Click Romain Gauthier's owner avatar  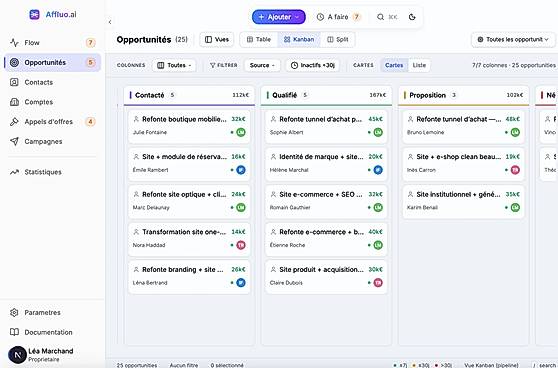[378, 207]
